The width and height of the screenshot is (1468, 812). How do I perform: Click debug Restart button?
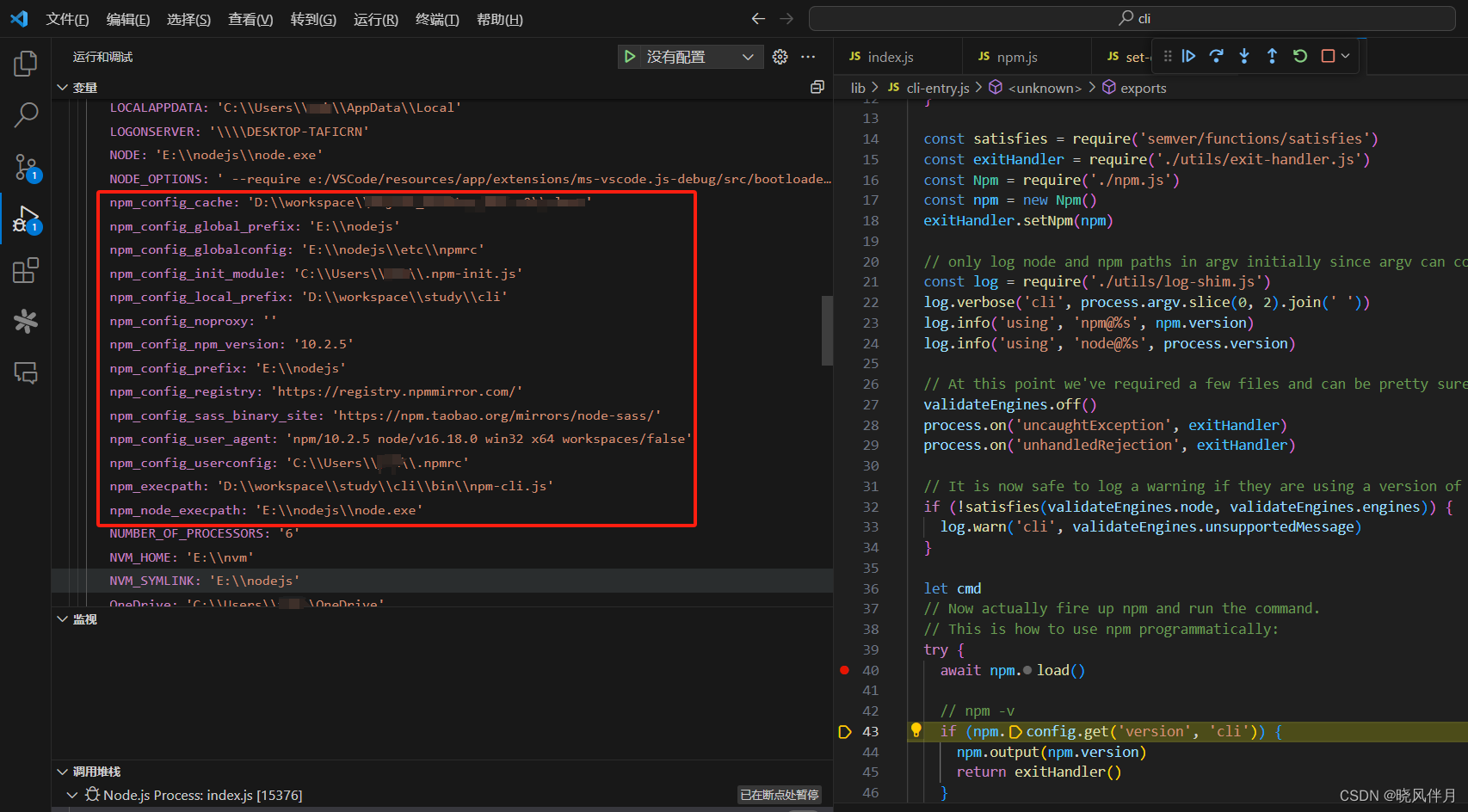click(x=1300, y=56)
